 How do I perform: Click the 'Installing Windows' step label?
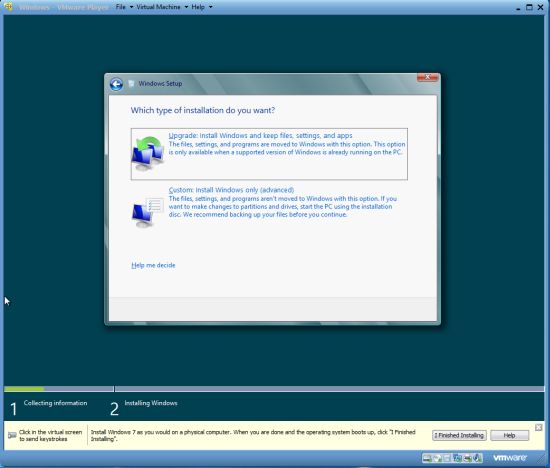pyautogui.click(x=151, y=403)
